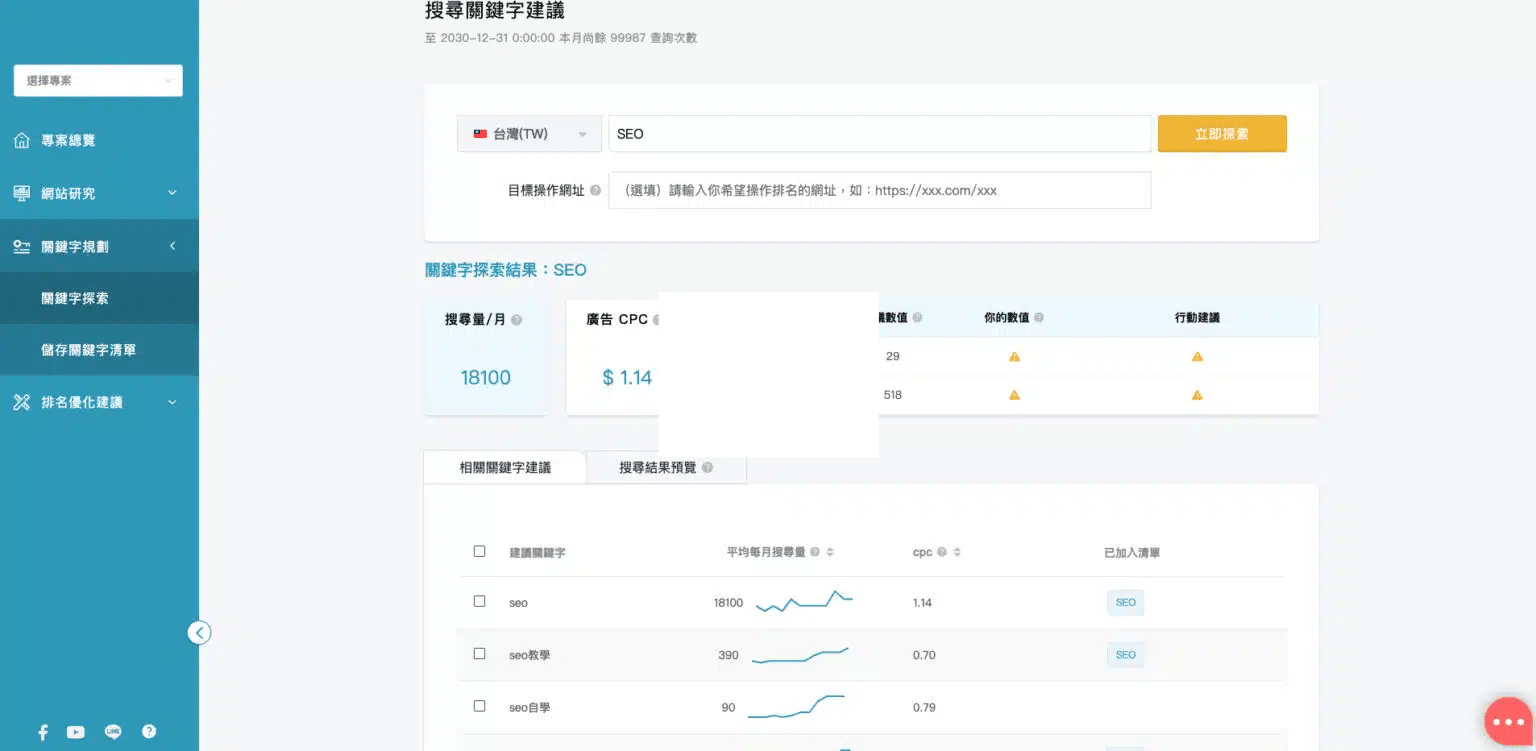1536x751 pixels.
Task: Tick the checkbox next to seo教學
Action: click(479, 654)
